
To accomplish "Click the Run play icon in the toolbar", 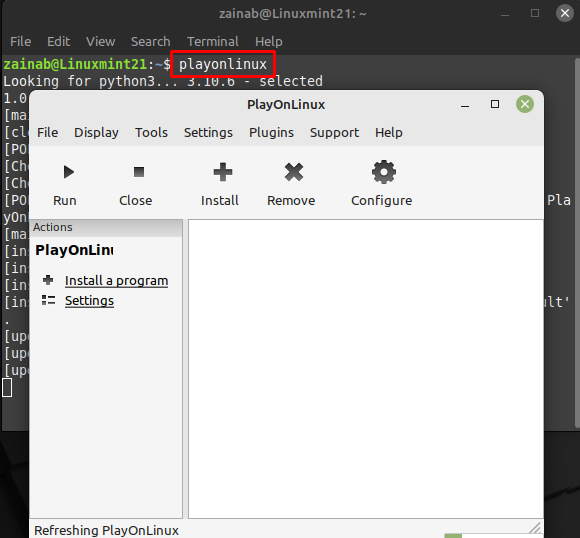I will [68, 172].
